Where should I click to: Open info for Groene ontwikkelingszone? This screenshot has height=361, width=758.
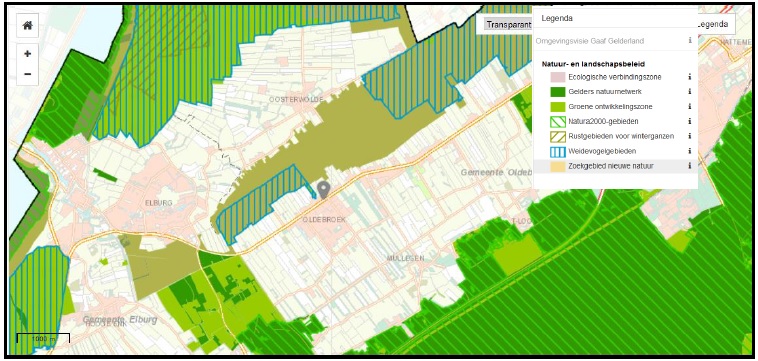tap(690, 106)
